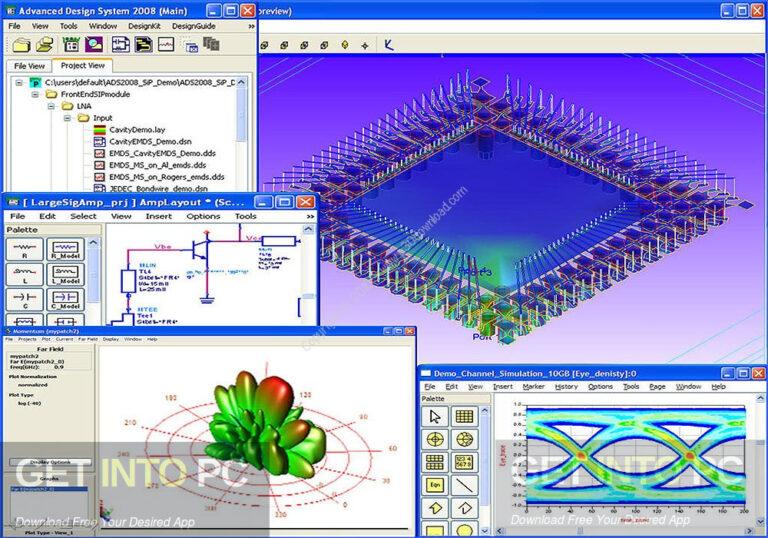Viewport: 768px width, 538px height.
Task: Expand the ADS Main menu bar overflow chevron
Action: coord(251,26)
